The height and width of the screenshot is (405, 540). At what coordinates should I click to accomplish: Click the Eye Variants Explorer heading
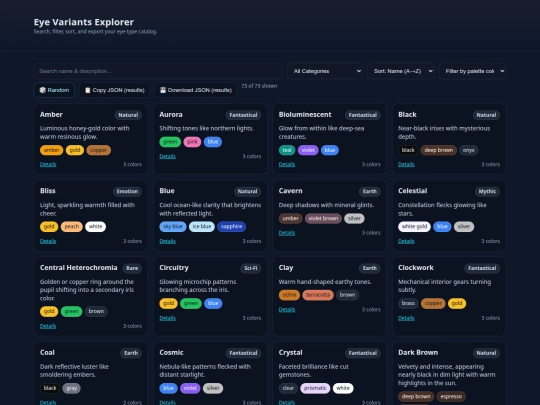(84, 22)
